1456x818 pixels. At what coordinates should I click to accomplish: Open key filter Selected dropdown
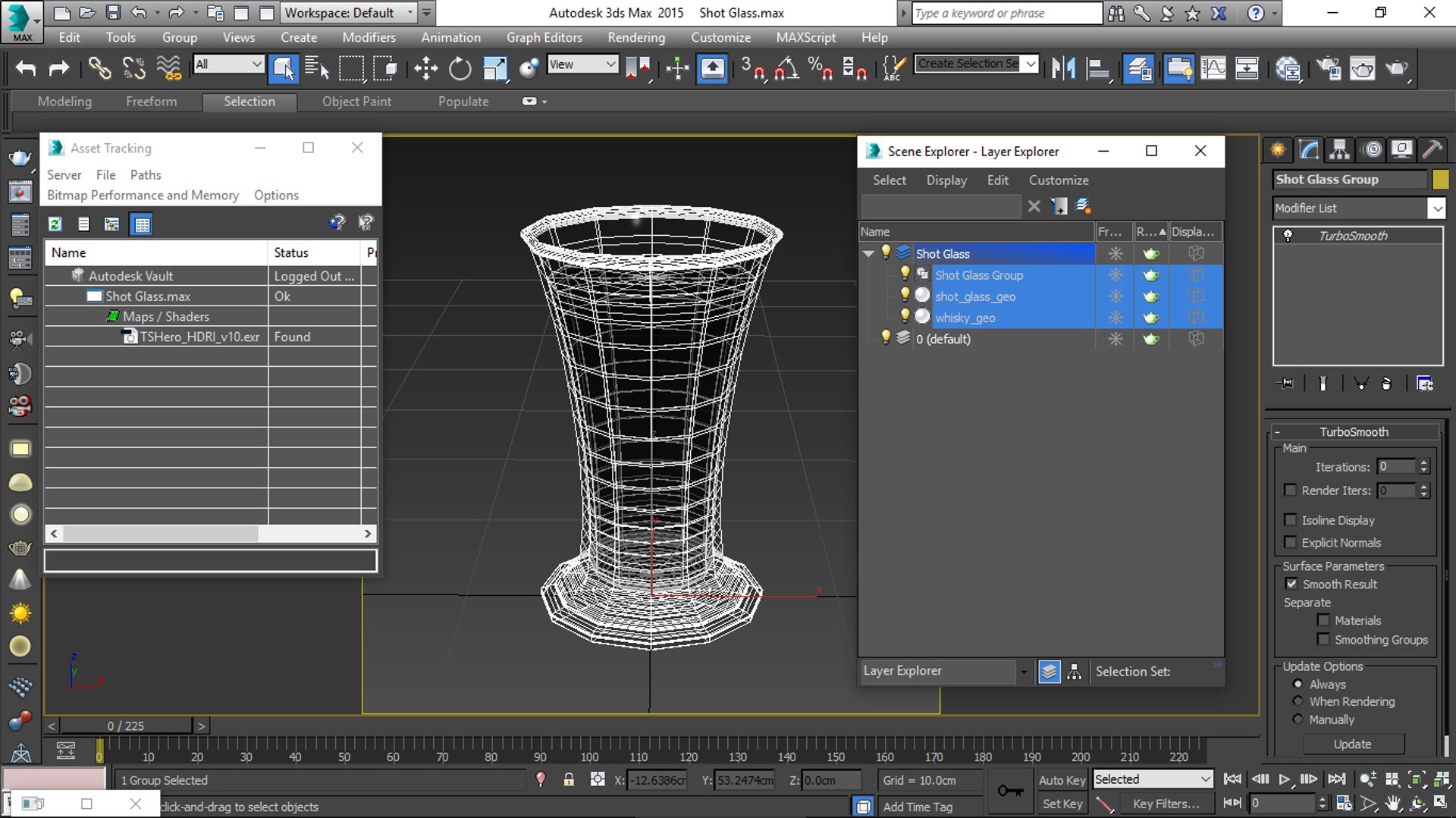pos(1152,779)
